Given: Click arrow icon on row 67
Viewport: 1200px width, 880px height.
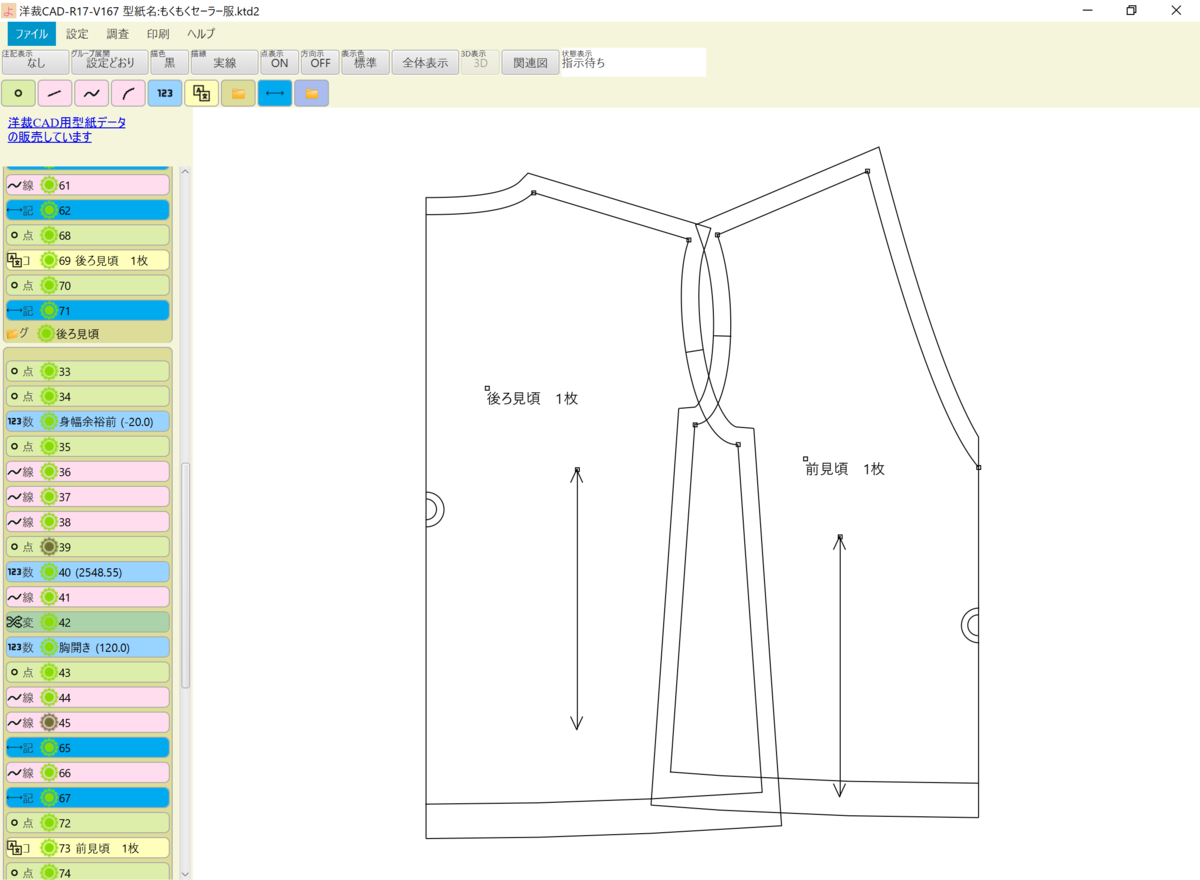Looking at the screenshot, I should coord(14,798).
